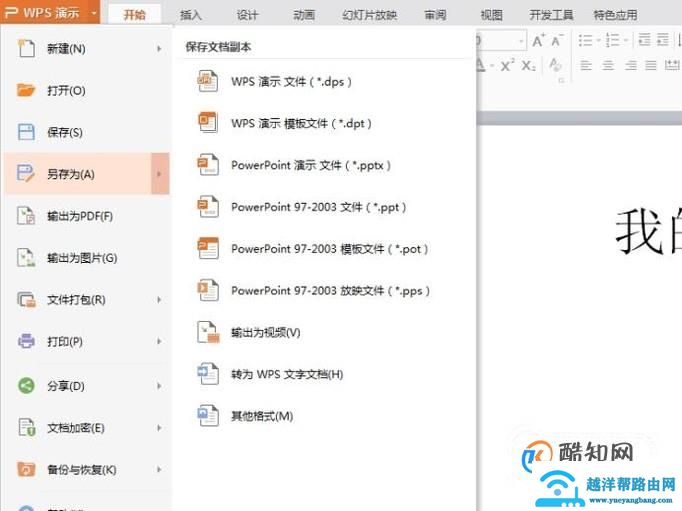This screenshot has width=682, height=511.
Task: Choose 保存(S) label in file menu
Action: [65, 132]
